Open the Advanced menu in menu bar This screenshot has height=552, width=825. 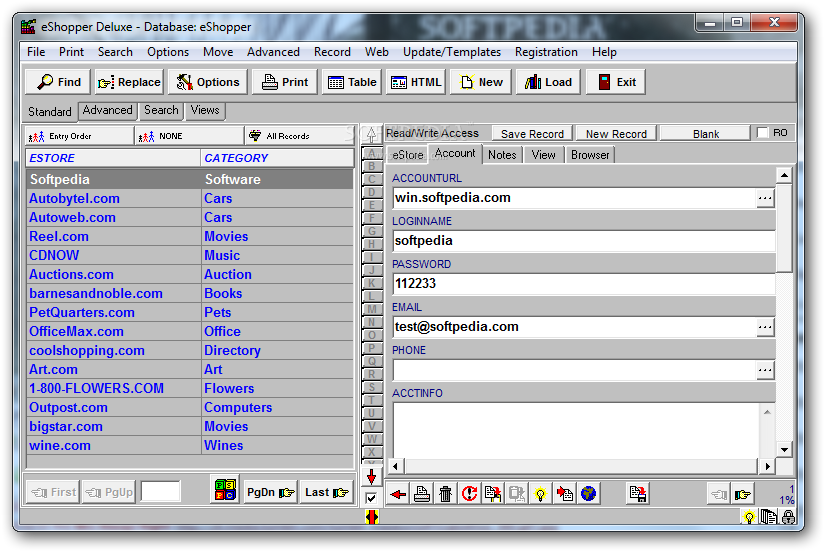pos(273,52)
